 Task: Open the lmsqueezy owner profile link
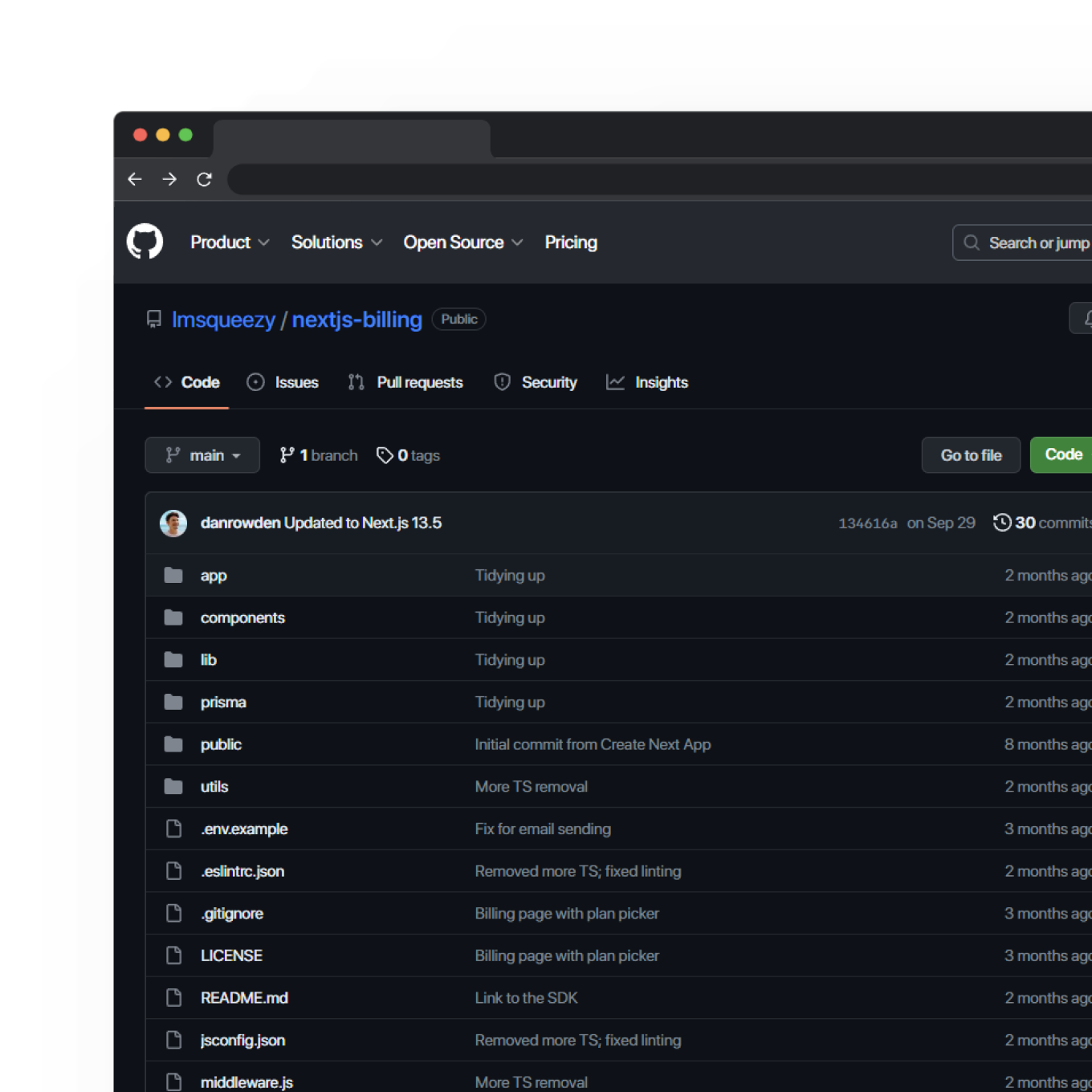click(x=223, y=320)
